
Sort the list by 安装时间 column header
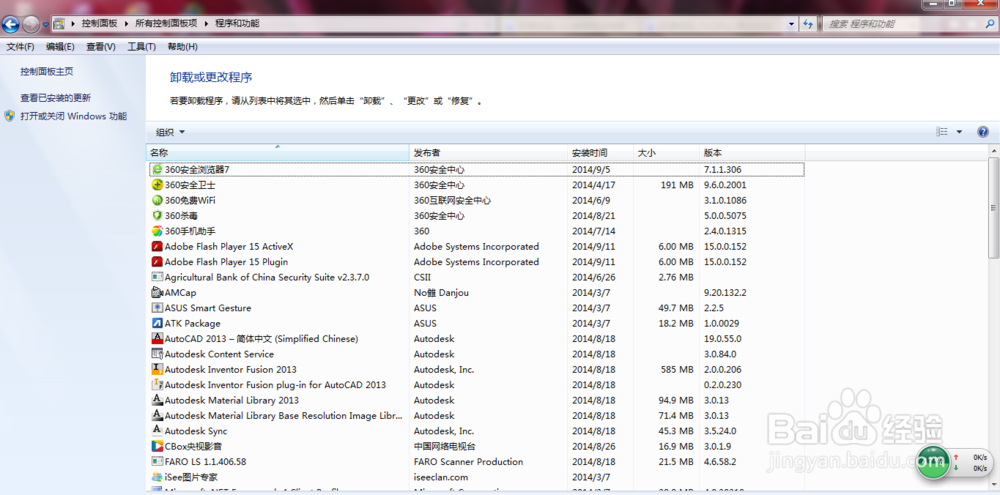tap(601, 153)
